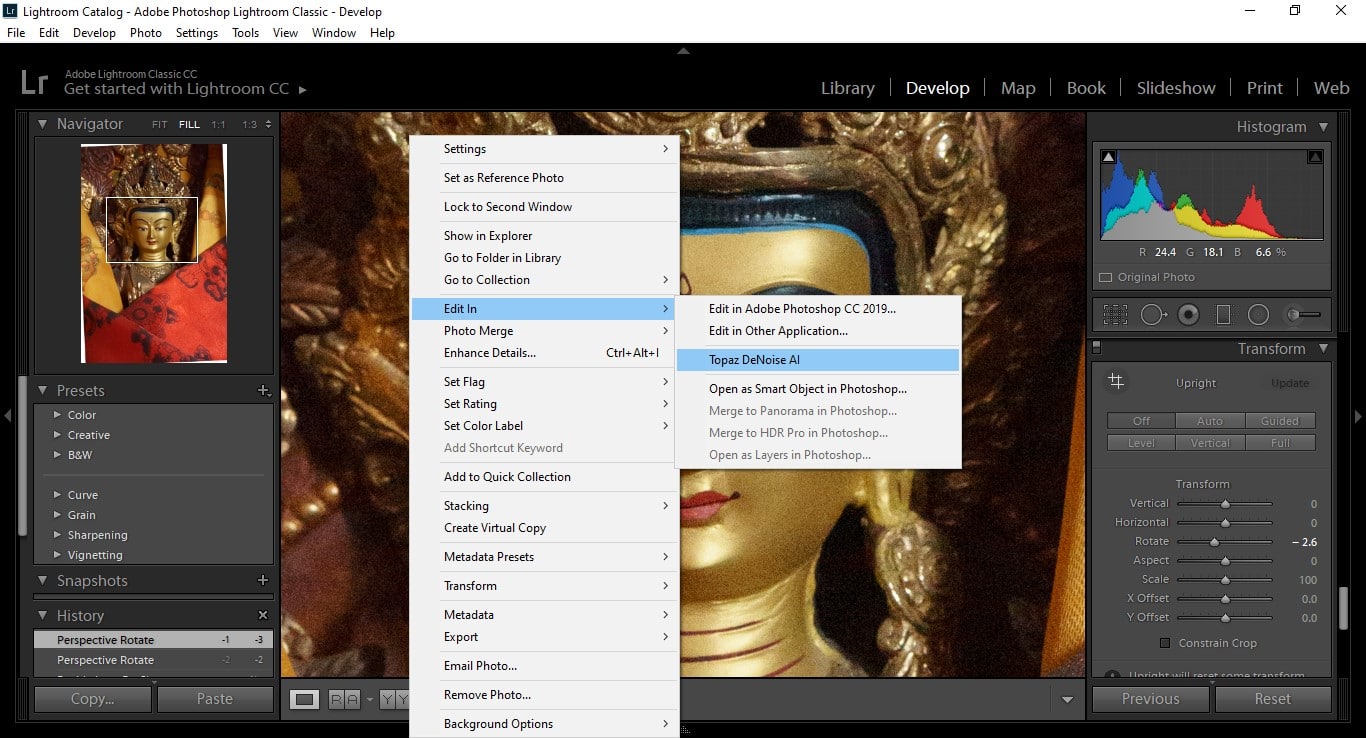Image resolution: width=1366 pixels, height=738 pixels.
Task: Set Upright mode to Off
Action: tap(1141, 421)
